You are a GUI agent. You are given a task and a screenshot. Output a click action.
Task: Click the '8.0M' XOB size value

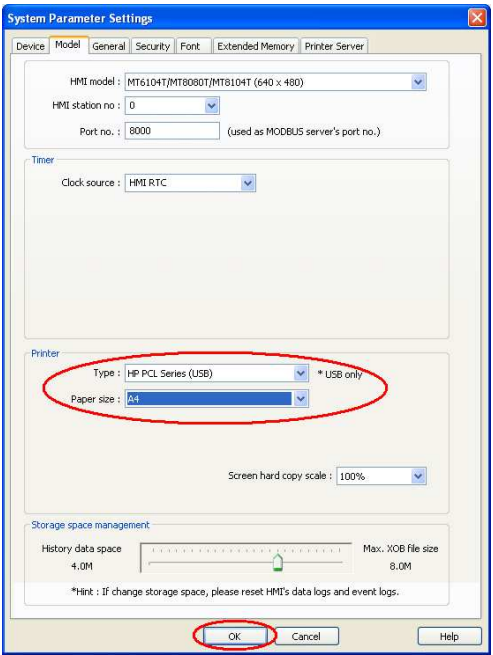400,566
